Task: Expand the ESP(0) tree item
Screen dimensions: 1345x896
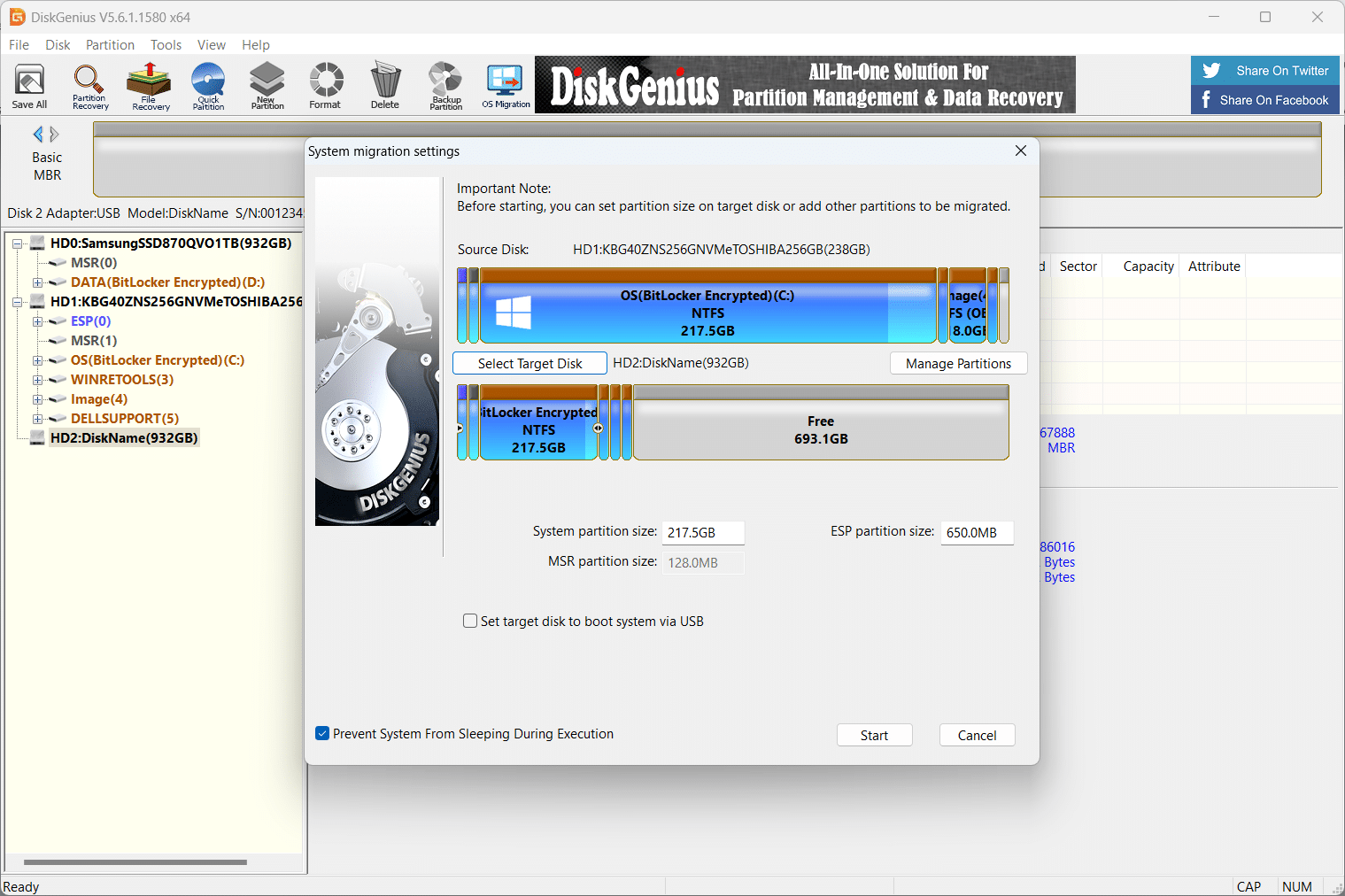Action: point(35,321)
